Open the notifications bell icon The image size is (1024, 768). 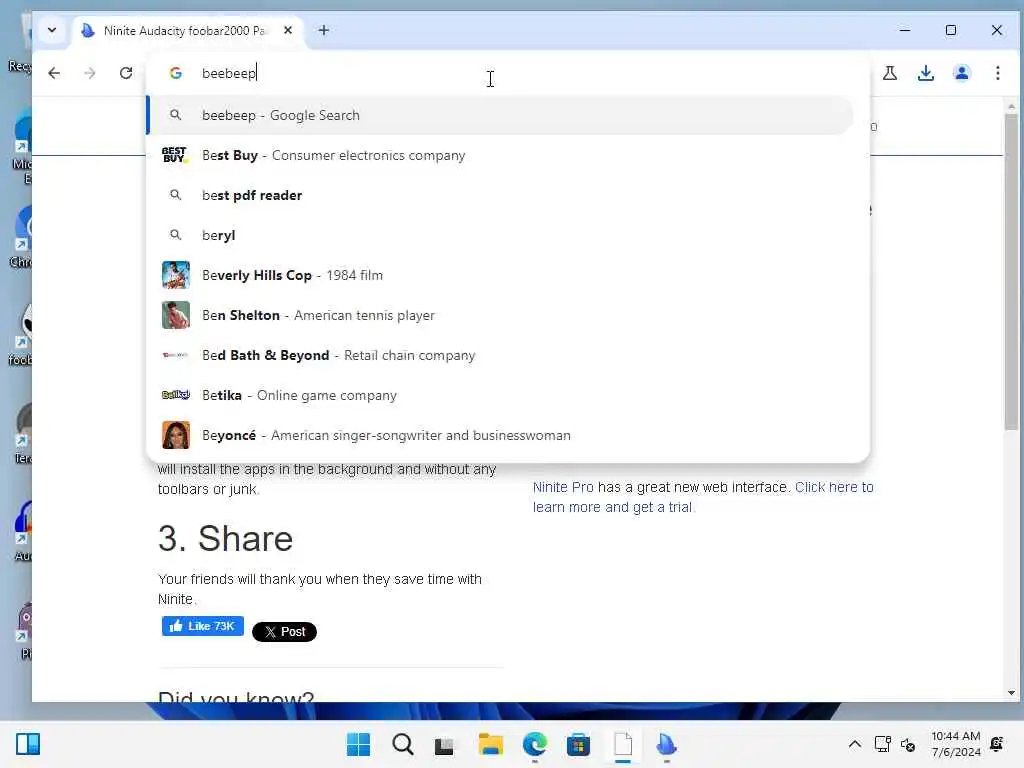tap(997, 744)
